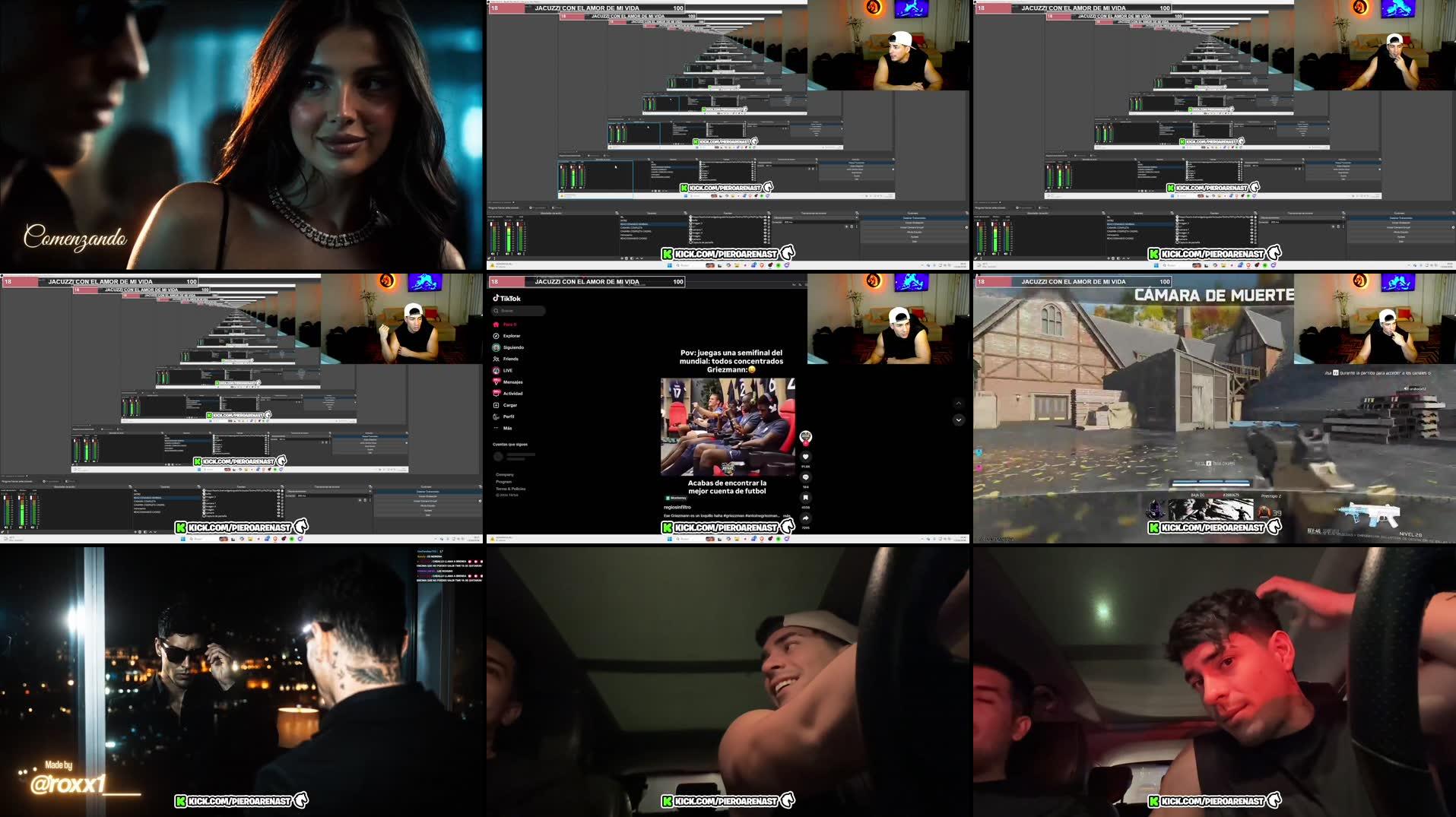Click the video author's round avatar
The height and width of the screenshot is (817, 1456).
pos(806,436)
